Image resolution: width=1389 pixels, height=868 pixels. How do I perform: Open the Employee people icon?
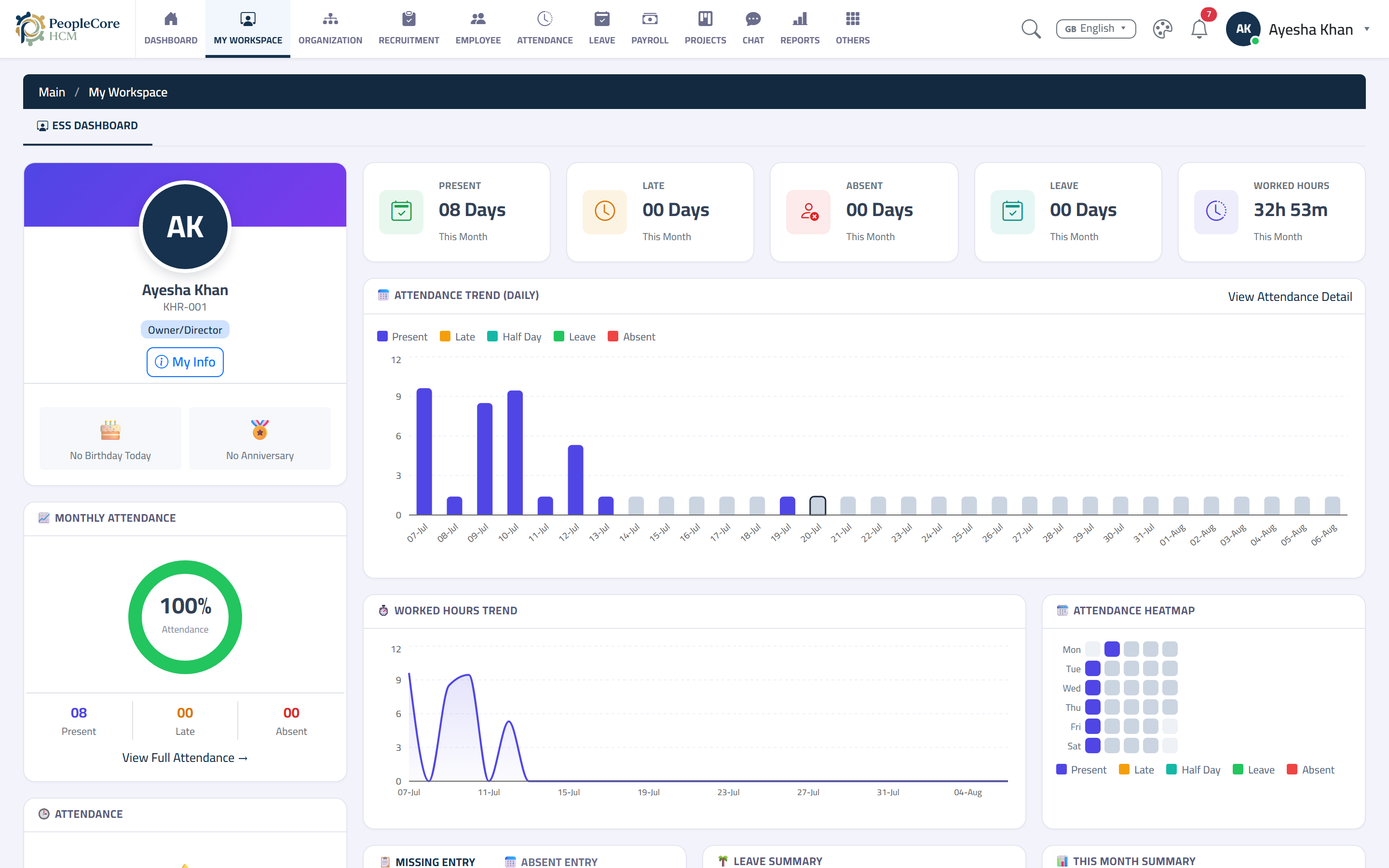(x=477, y=19)
